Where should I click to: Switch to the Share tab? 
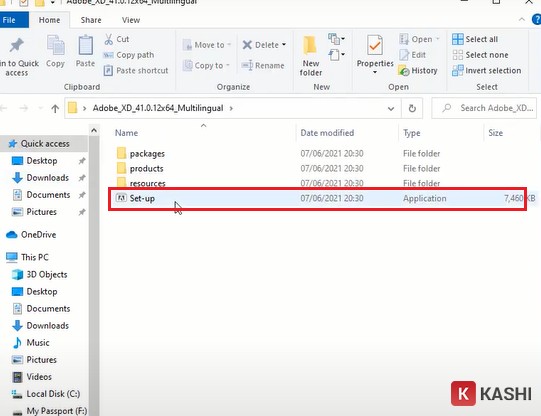pos(91,20)
